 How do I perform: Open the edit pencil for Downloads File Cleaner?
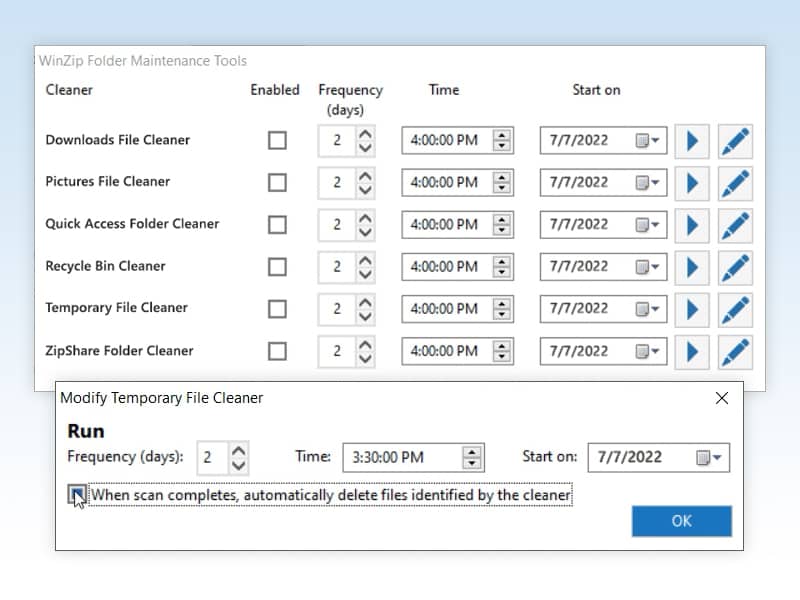[735, 140]
